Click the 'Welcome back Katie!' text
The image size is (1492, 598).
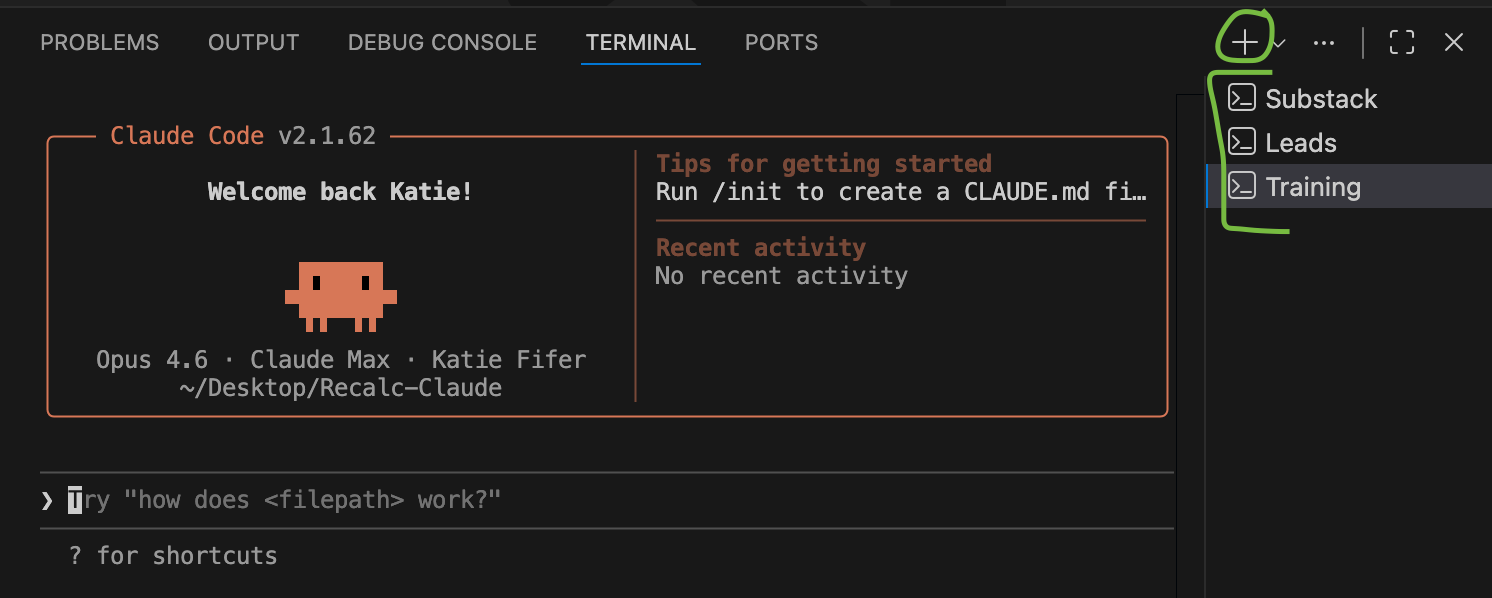click(x=340, y=192)
